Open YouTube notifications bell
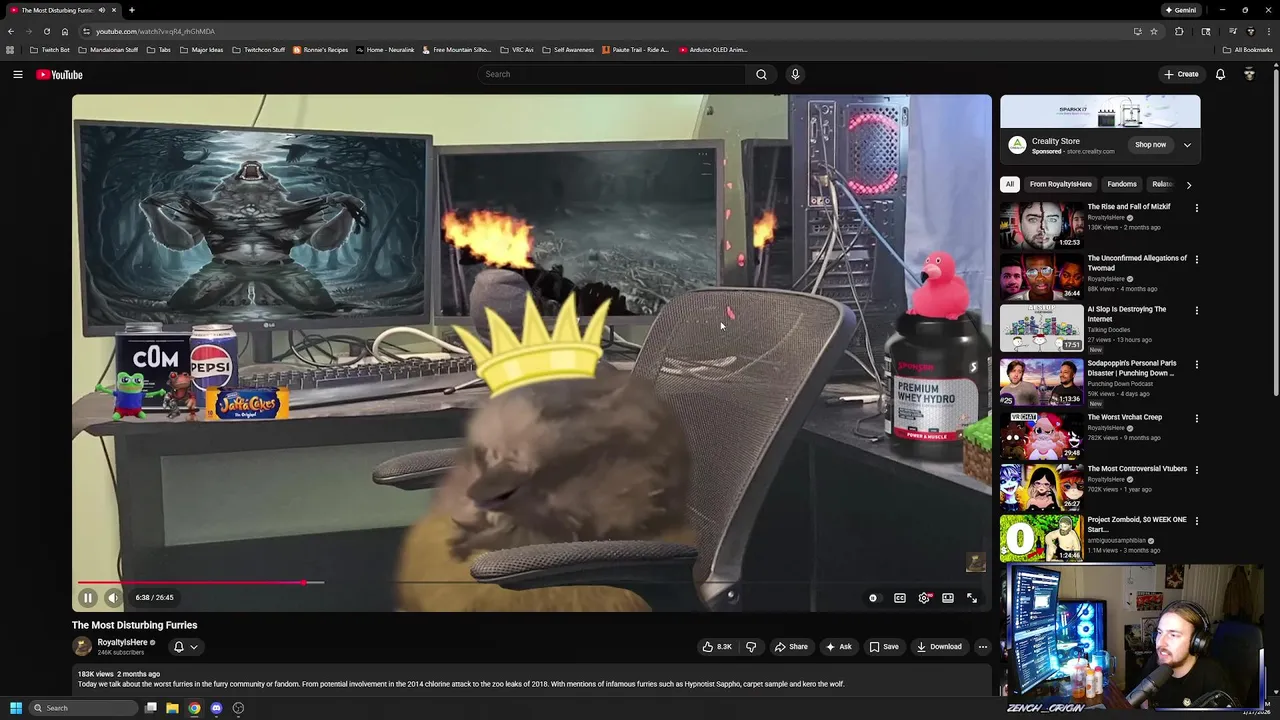1280x720 pixels. tap(1220, 74)
